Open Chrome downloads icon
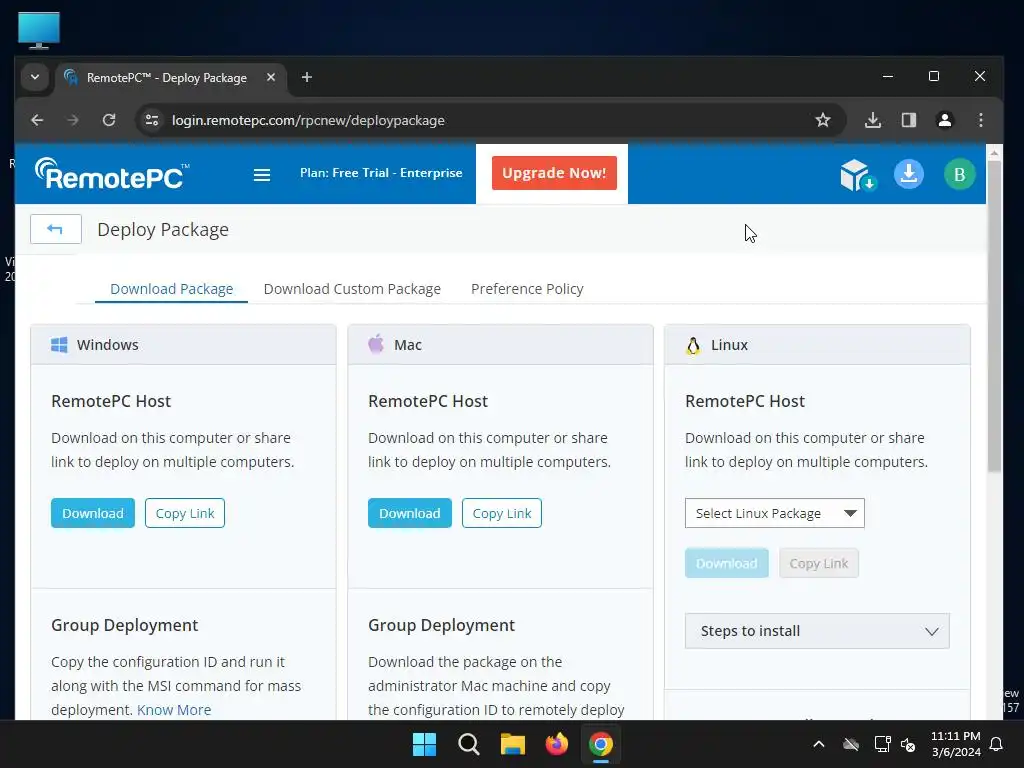1024x768 pixels. [x=872, y=120]
